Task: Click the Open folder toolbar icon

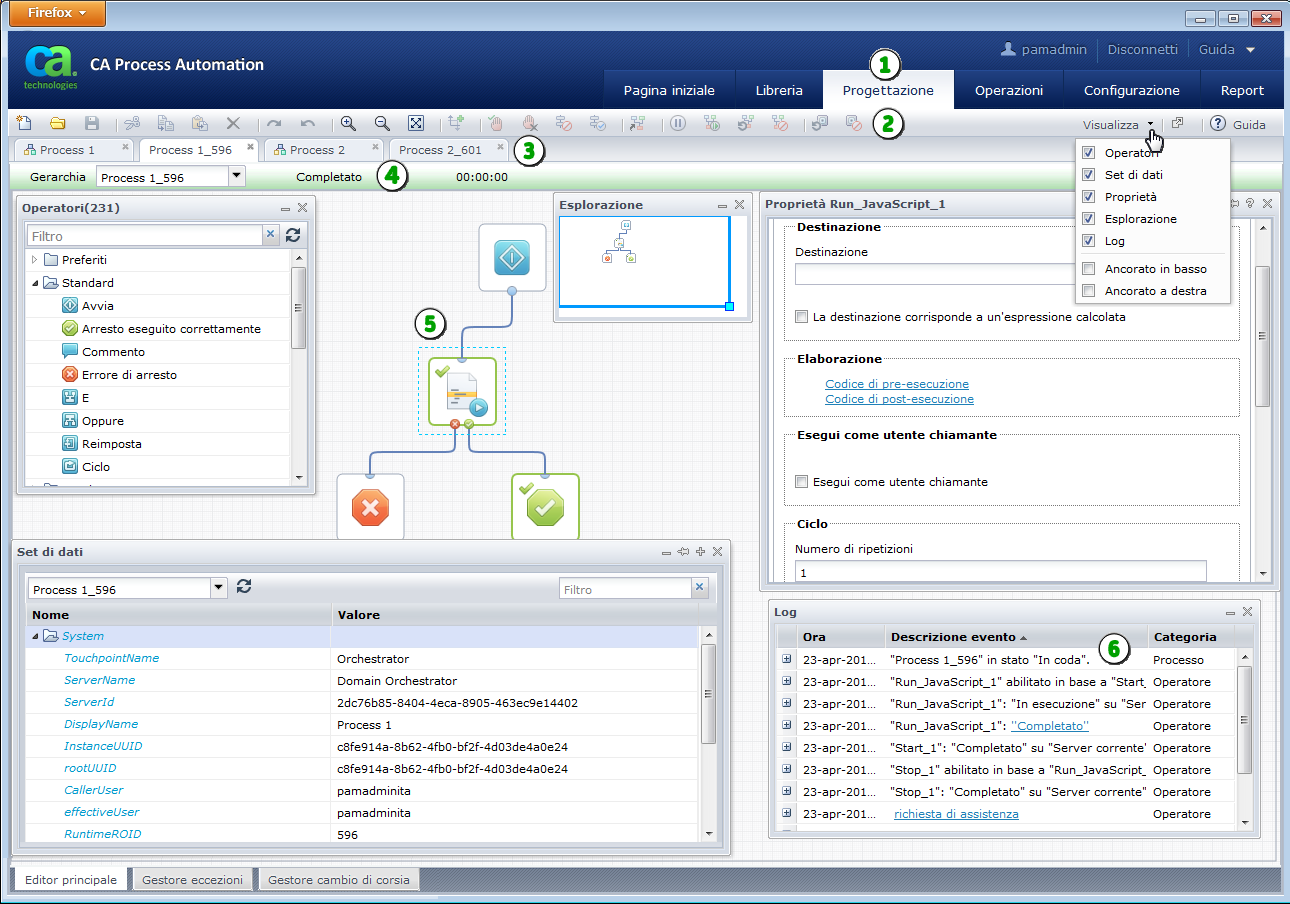Action: point(58,124)
